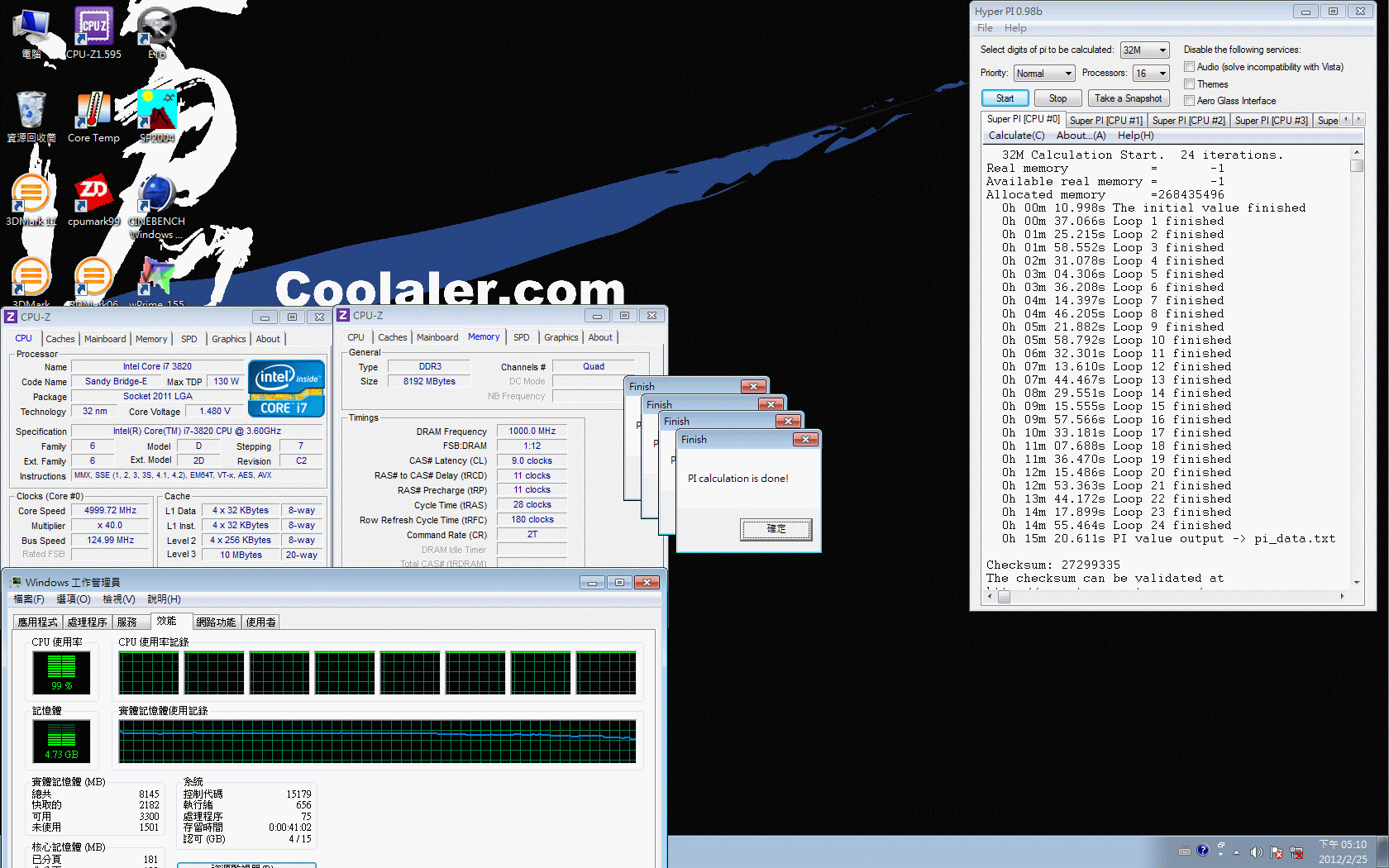Open the About tab in left CPU-Z
This screenshot has width=1389, height=868.
(x=267, y=339)
